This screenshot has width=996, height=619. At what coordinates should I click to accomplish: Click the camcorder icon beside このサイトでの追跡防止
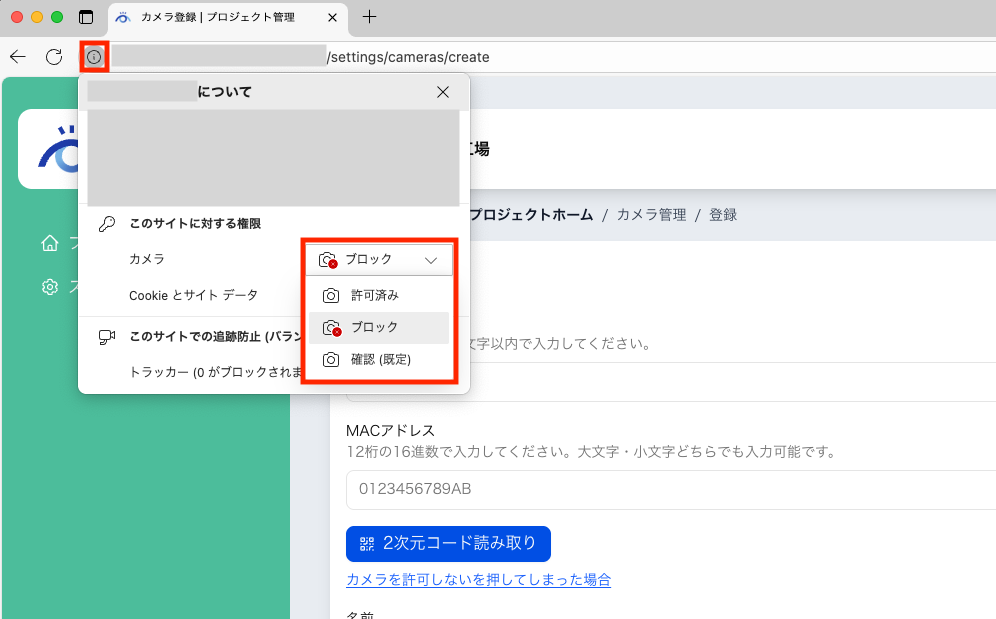(x=106, y=337)
